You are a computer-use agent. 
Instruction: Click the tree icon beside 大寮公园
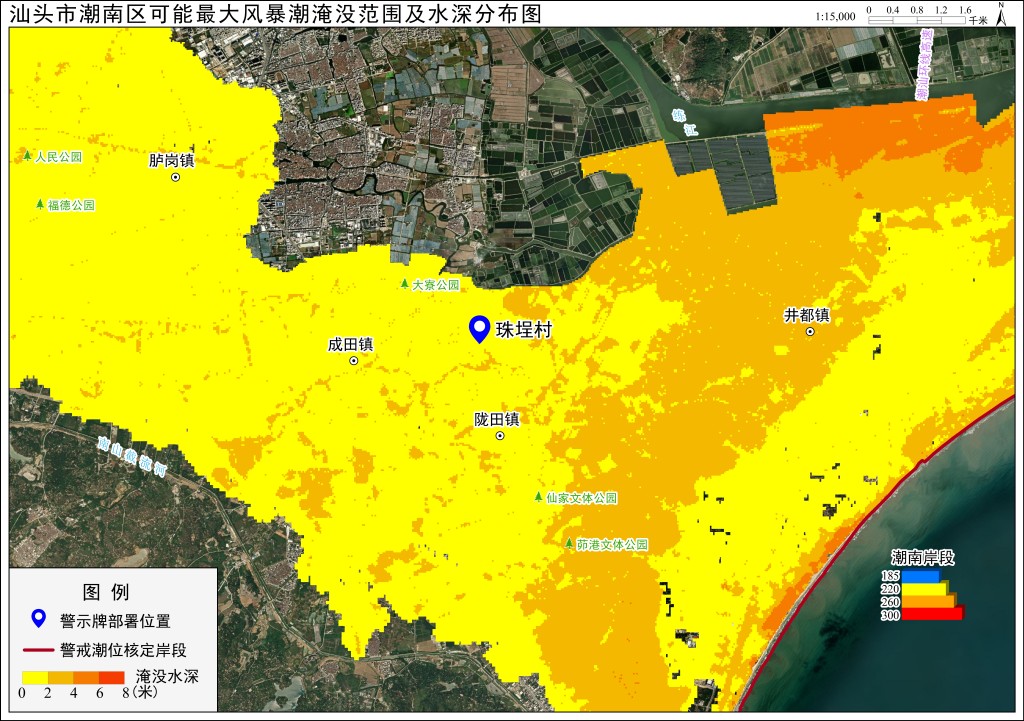pos(405,284)
